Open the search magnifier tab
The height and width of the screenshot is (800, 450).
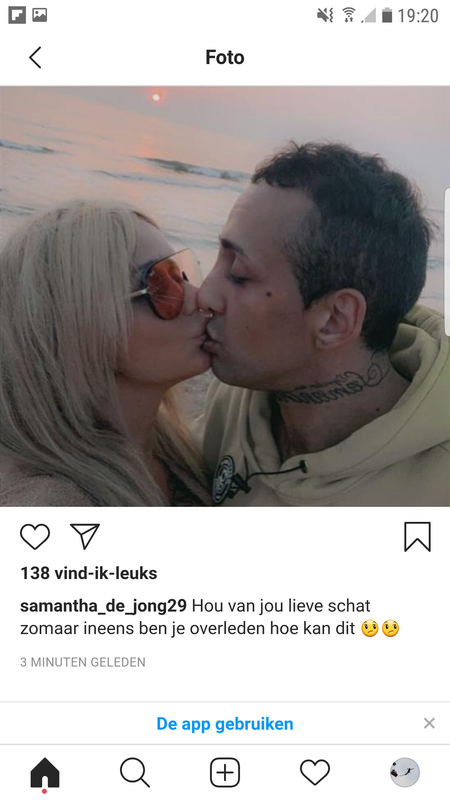[135, 772]
